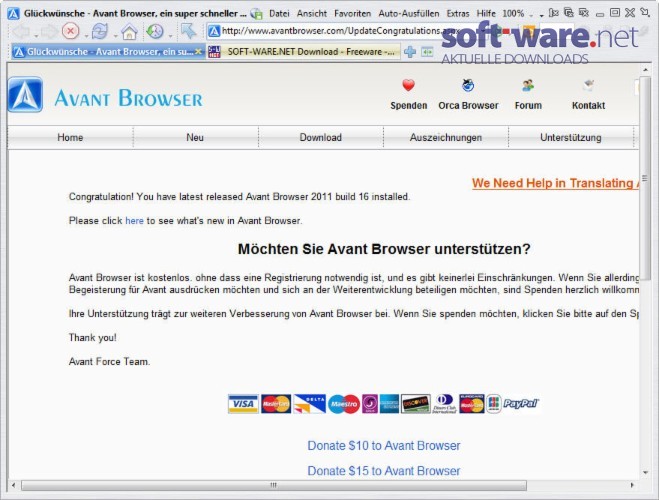Open the Ansicht menu

(312, 13)
